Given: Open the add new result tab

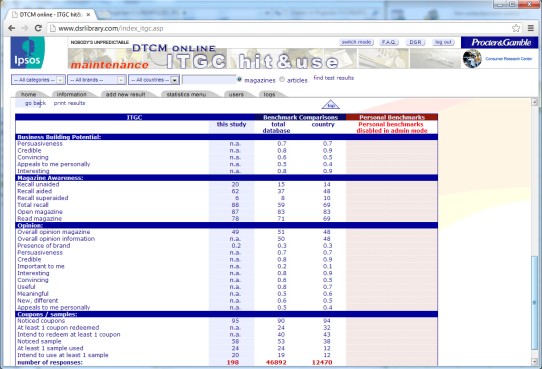Looking at the screenshot, I should (x=125, y=94).
